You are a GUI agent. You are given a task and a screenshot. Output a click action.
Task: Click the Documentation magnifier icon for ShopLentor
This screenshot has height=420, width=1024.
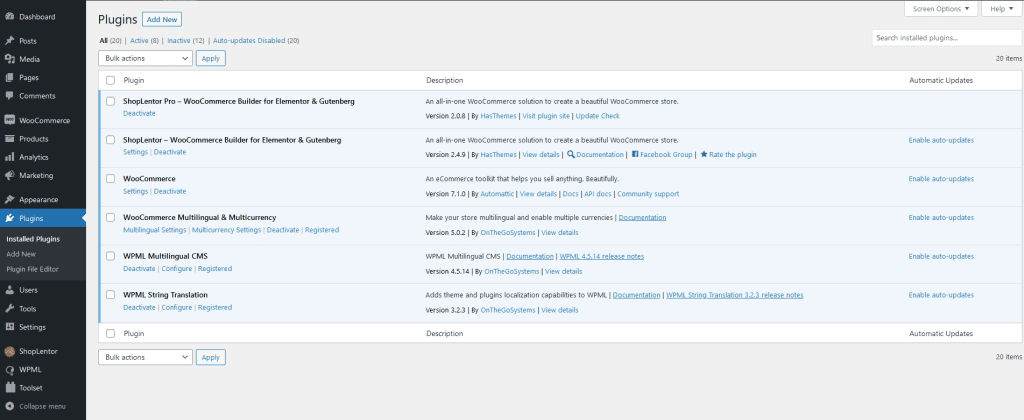(x=571, y=155)
